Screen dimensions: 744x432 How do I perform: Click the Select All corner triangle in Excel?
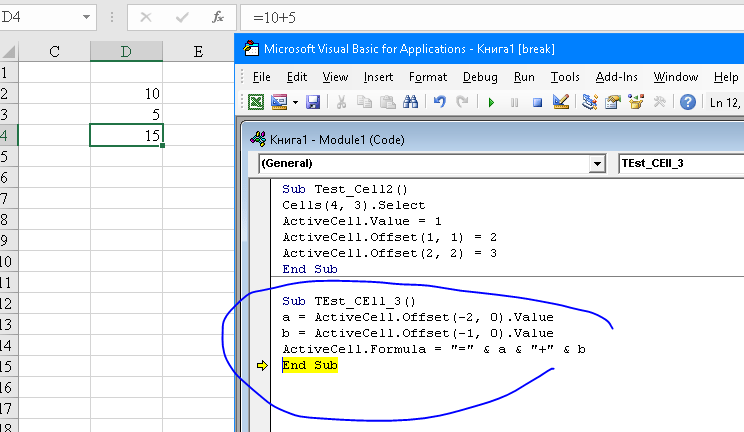[x=9, y=51]
